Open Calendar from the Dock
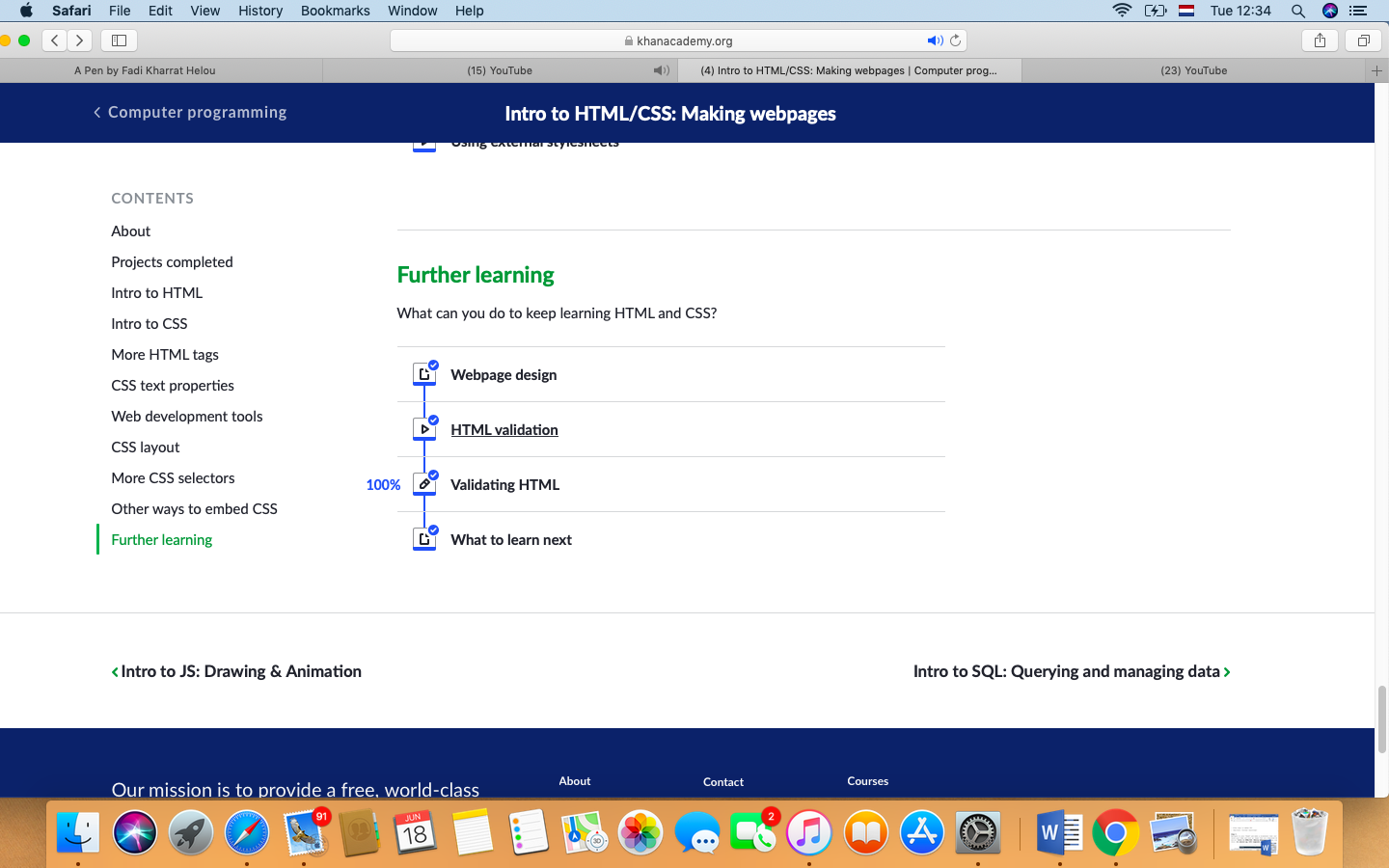This screenshot has width=1389, height=868. [x=415, y=832]
